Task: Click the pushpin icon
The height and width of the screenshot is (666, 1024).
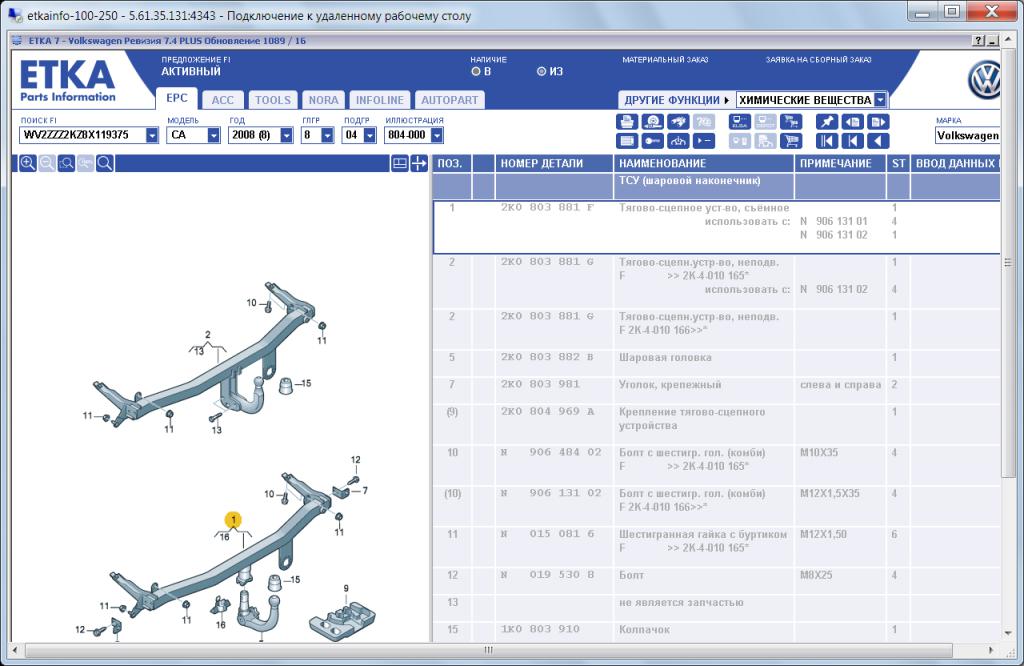Action: (827, 121)
